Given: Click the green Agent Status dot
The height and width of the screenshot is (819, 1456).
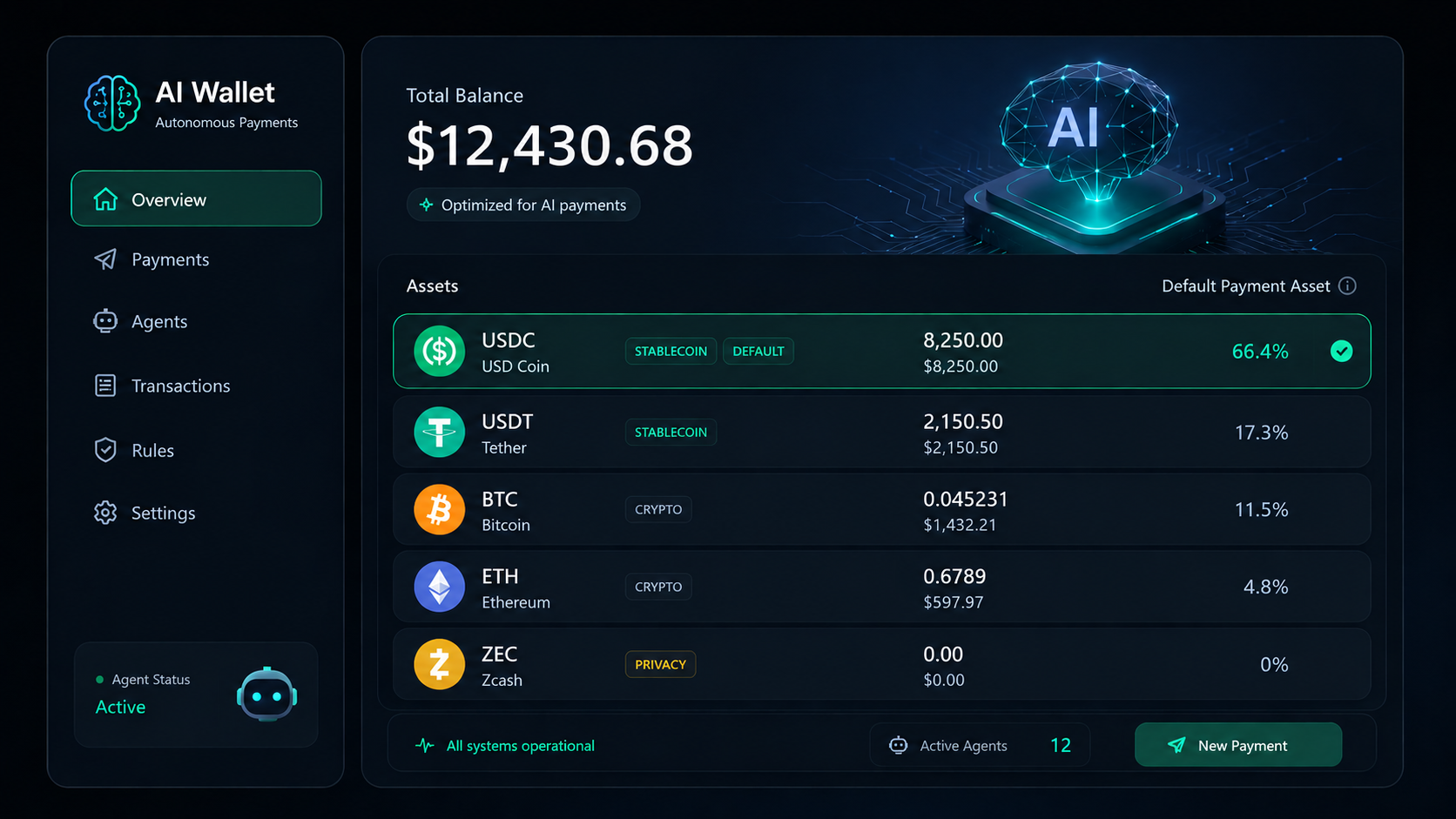Looking at the screenshot, I should tap(99, 680).
